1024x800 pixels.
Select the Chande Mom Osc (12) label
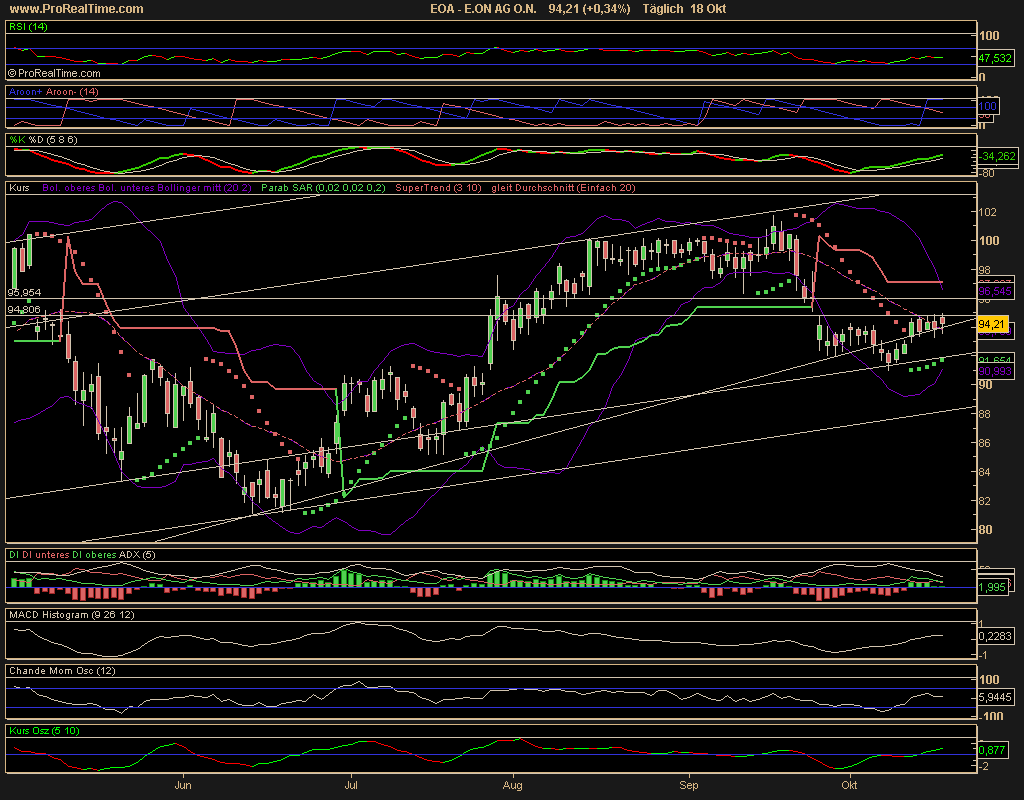[62, 671]
